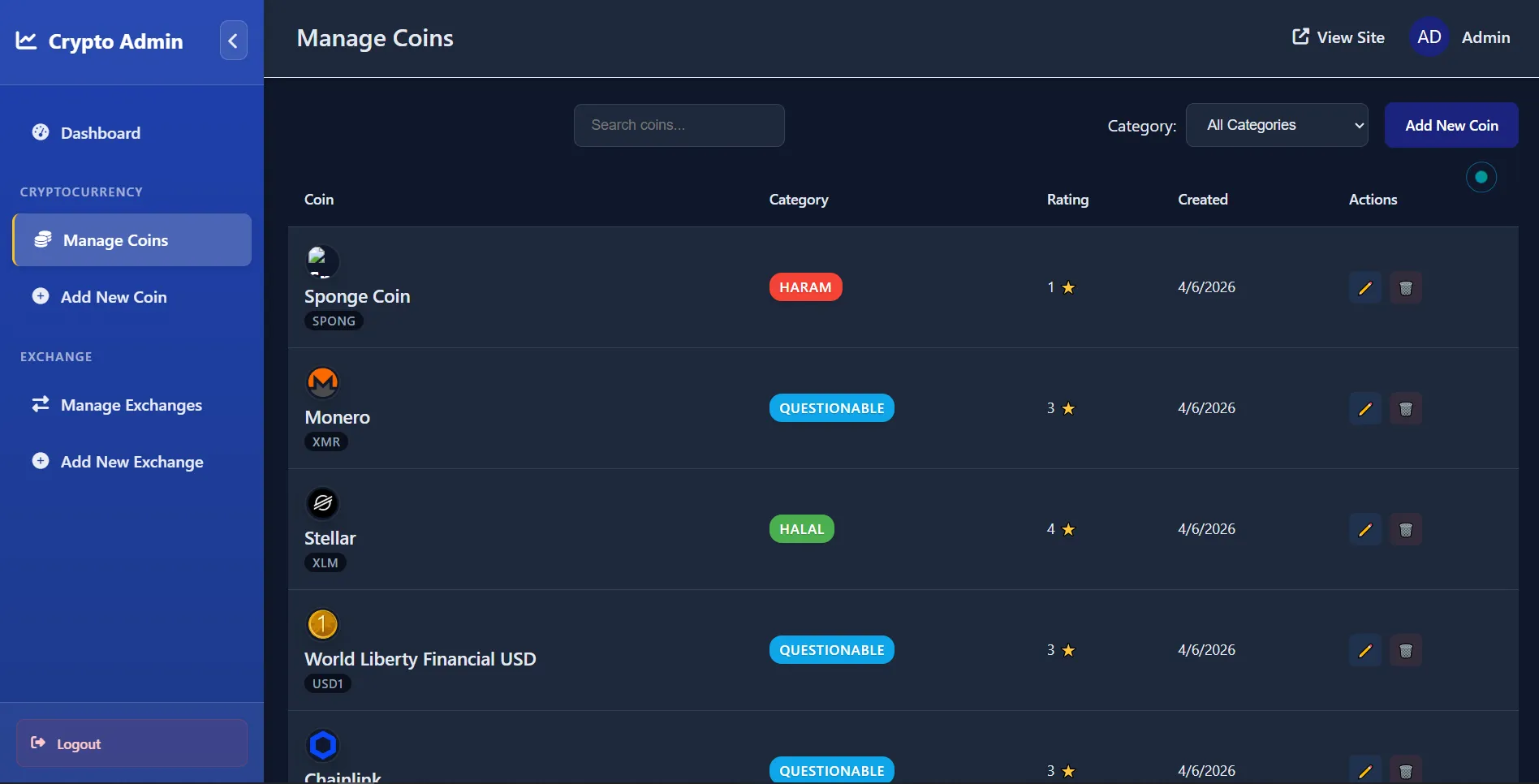Select Manage Coins in the sidebar
This screenshot has width=1539, height=784.
[131, 240]
